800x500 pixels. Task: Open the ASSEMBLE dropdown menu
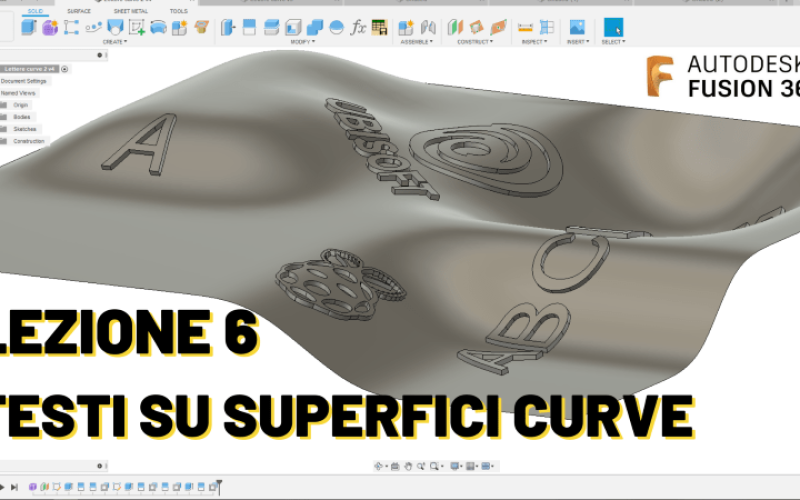[x=416, y=42]
